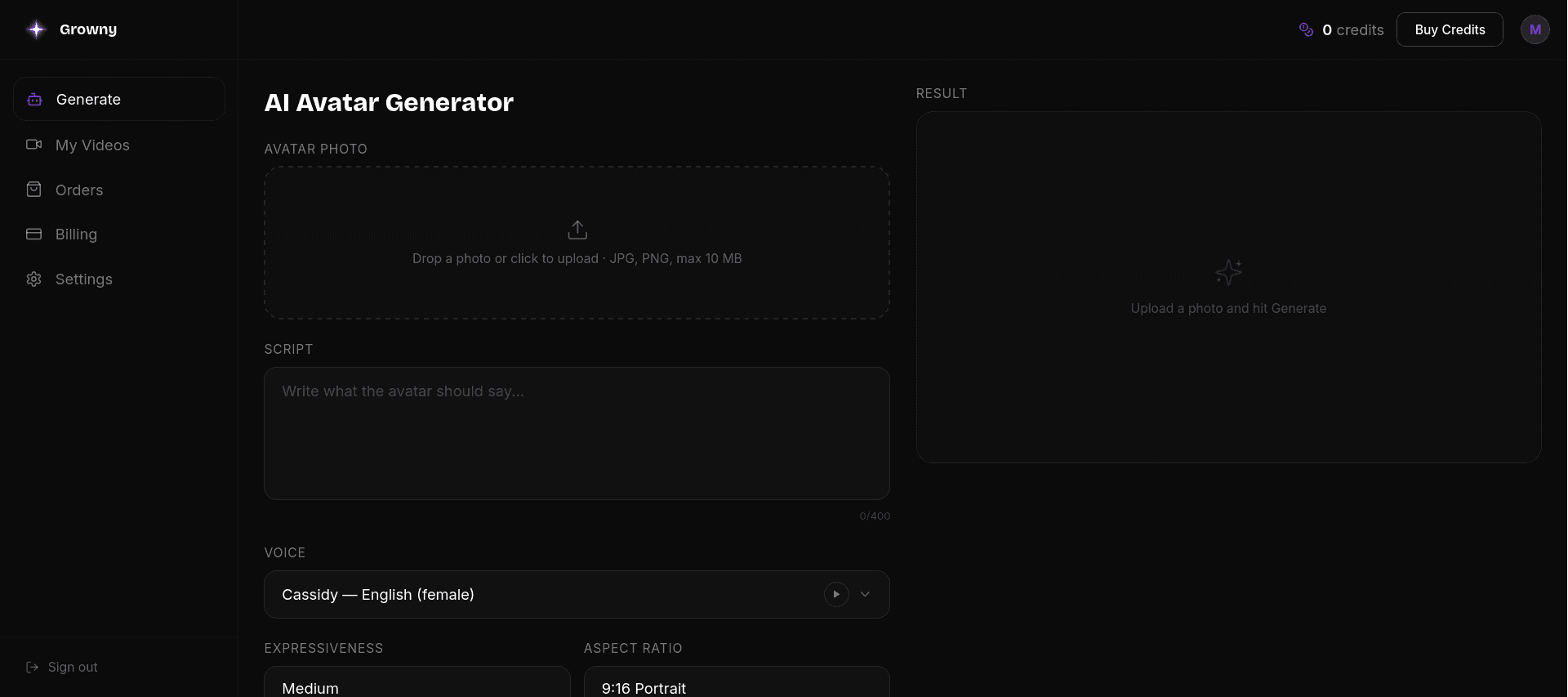Click the Billing credit card icon
Screen dimensions: 1568x697
pyautogui.click(x=34, y=234)
